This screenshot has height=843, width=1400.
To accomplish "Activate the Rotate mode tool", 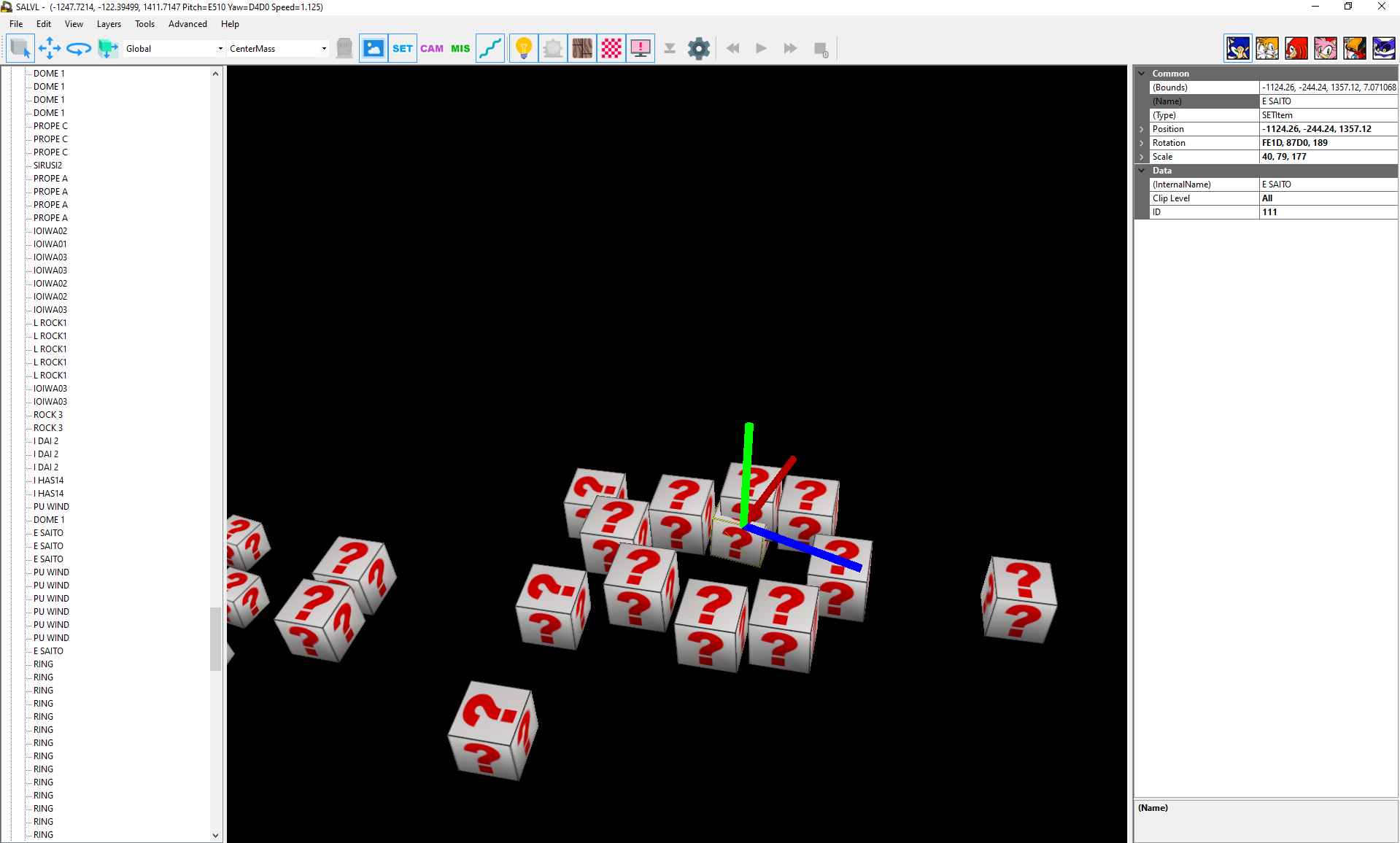I will [x=79, y=49].
